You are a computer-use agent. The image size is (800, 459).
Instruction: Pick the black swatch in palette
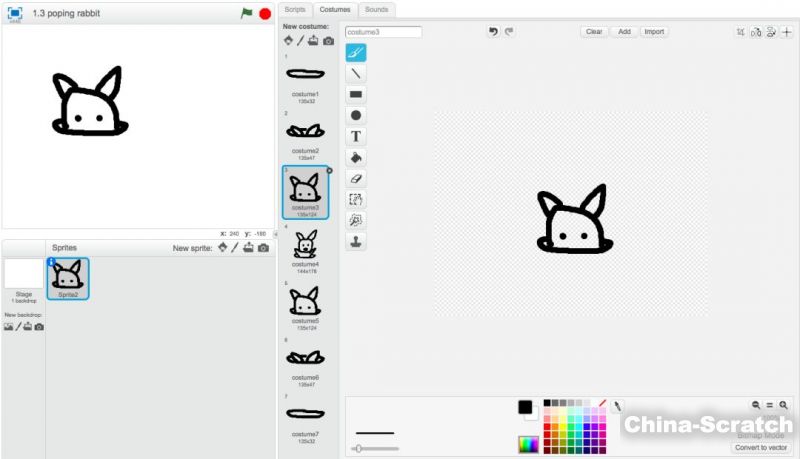click(x=547, y=403)
